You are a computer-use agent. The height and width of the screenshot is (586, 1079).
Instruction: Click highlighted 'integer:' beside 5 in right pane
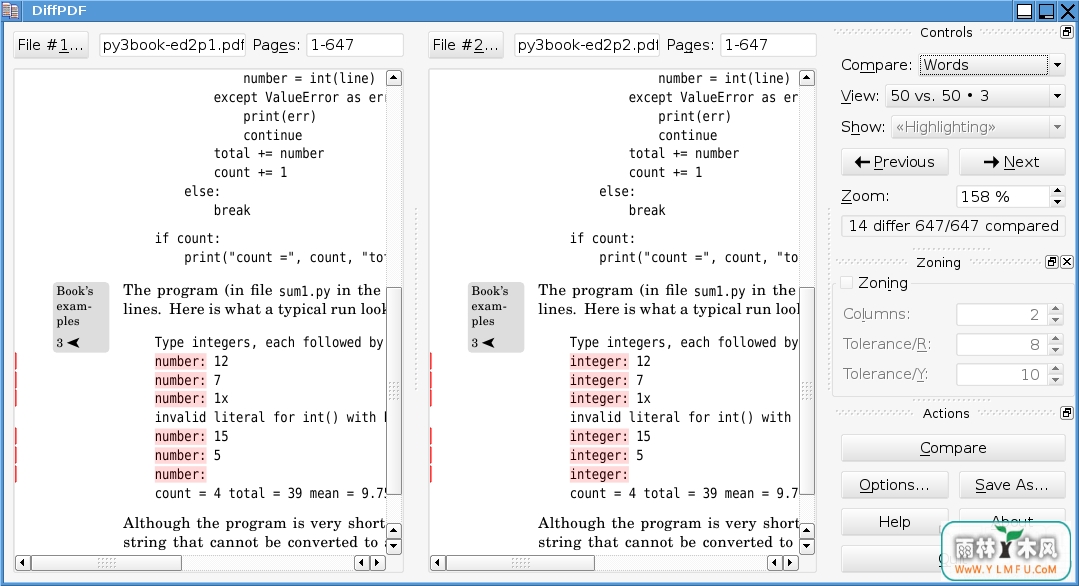tap(599, 455)
